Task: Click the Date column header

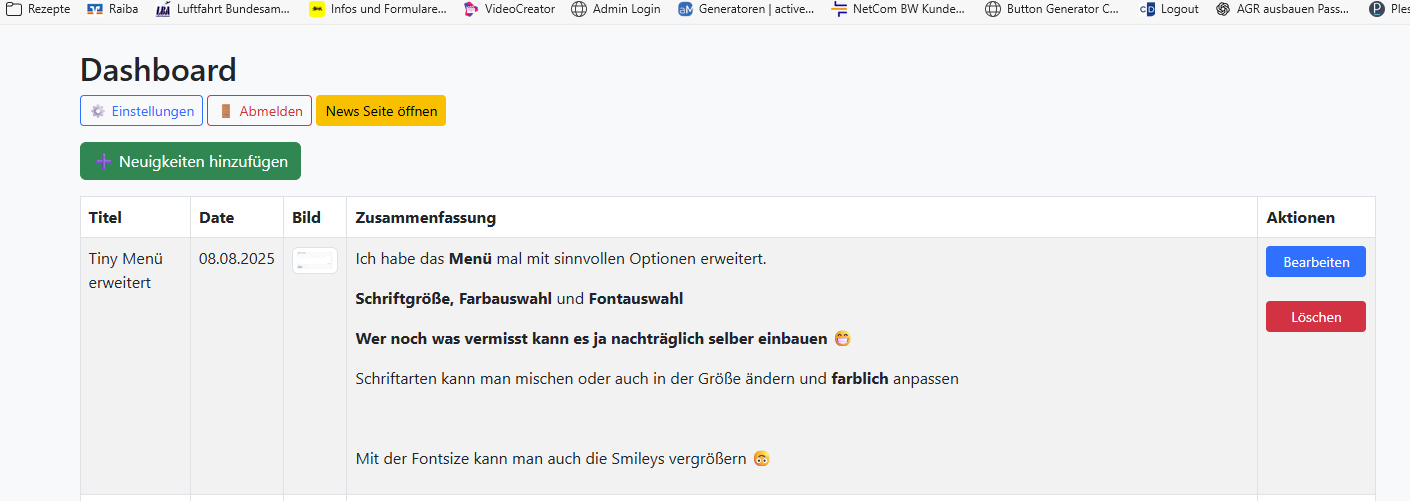Action: click(x=216, y=217)
